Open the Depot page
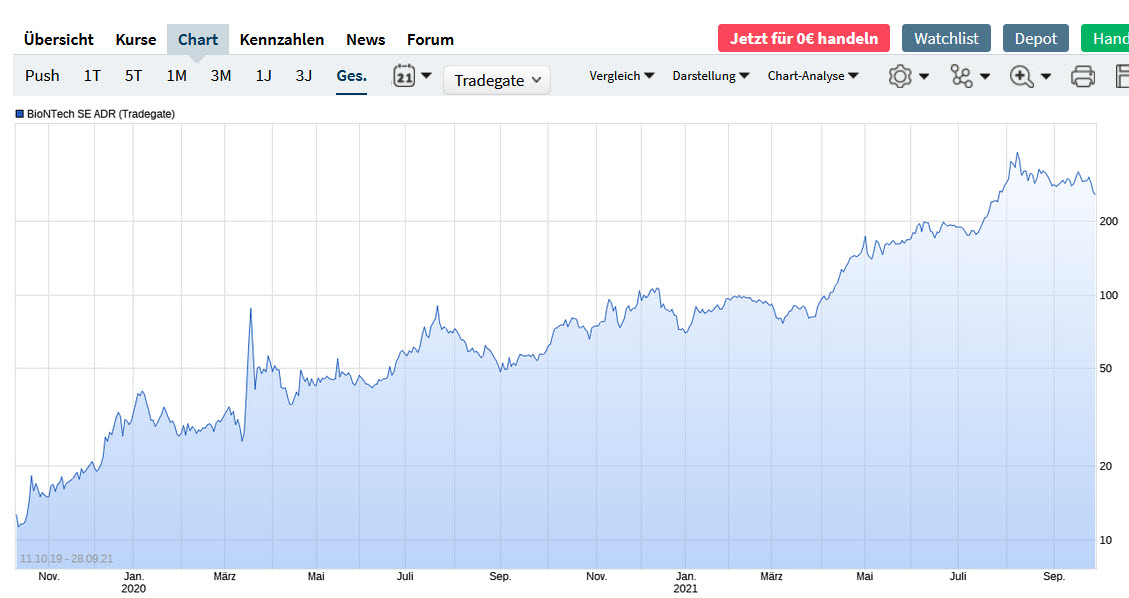The image size is (1129, 598). pos(1035,38)
